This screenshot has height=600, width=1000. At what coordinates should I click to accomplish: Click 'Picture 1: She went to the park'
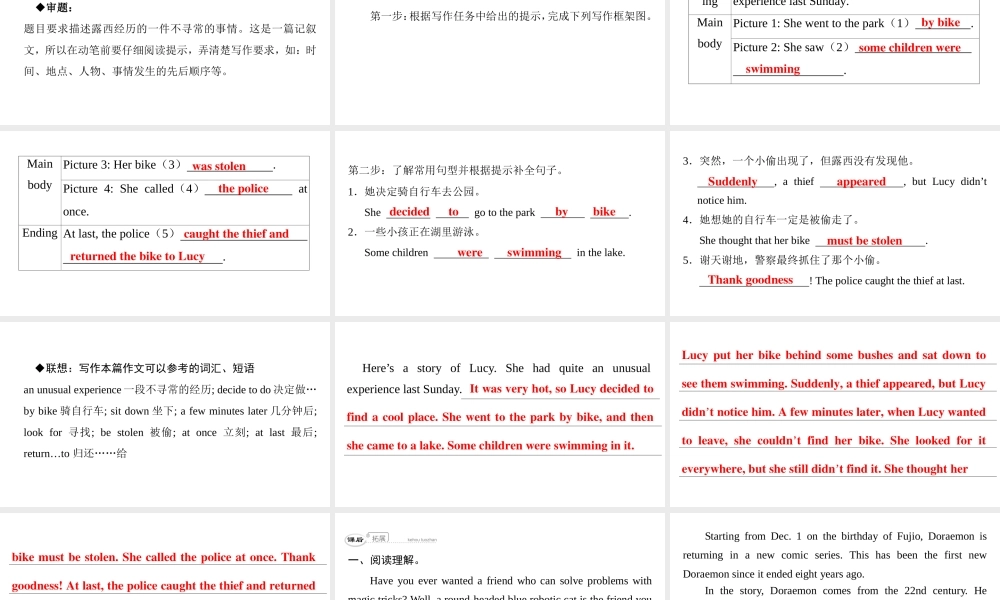coord(808,23)
